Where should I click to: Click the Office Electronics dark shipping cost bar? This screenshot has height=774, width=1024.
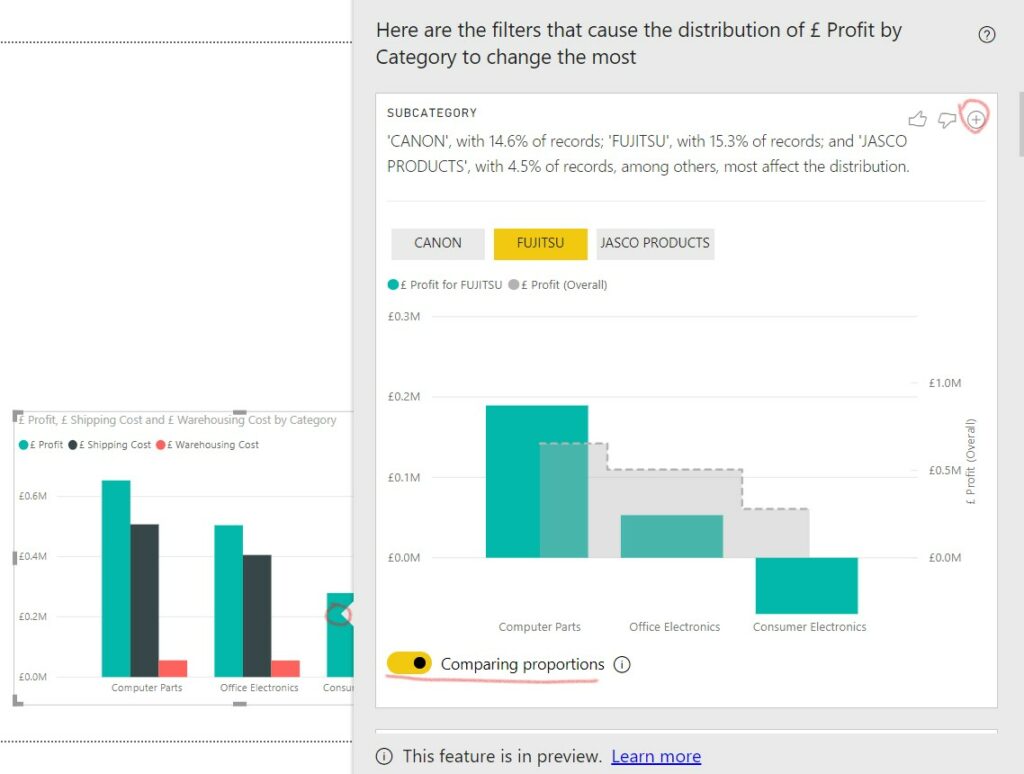tap(257, 616)
